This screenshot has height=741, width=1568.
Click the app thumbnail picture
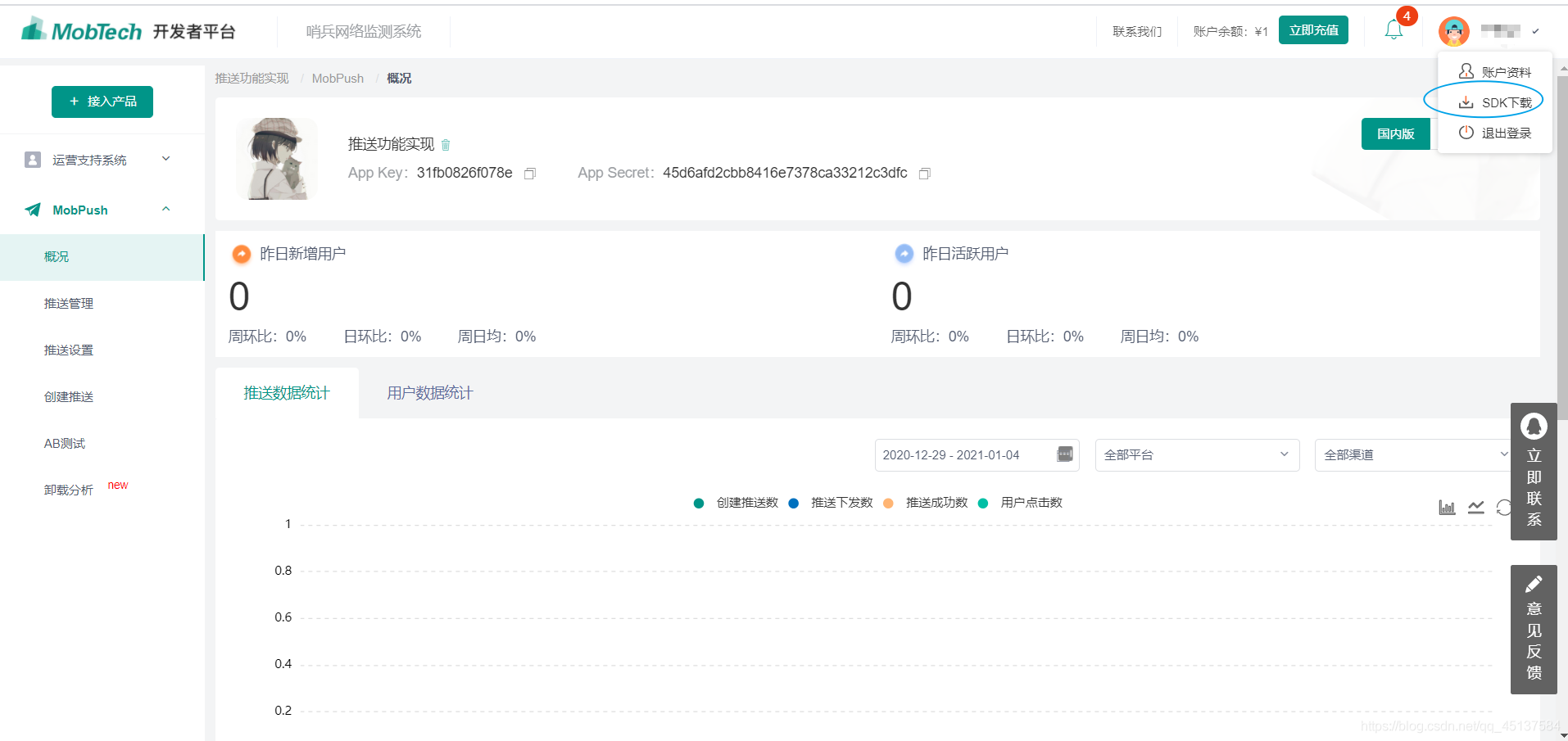pyautogui.click(x=277, y=159)
